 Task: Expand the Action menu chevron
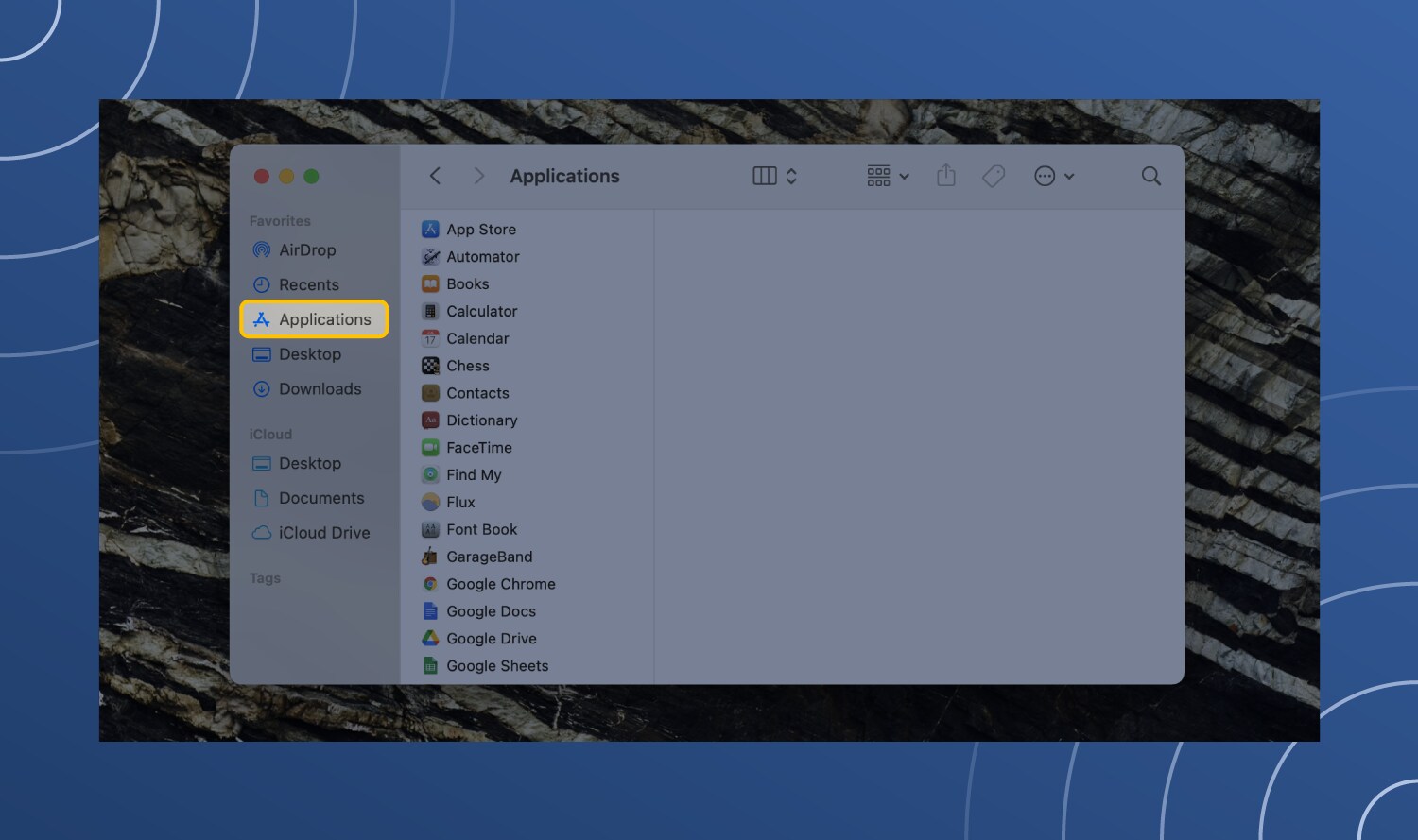tap(1069, 177)
